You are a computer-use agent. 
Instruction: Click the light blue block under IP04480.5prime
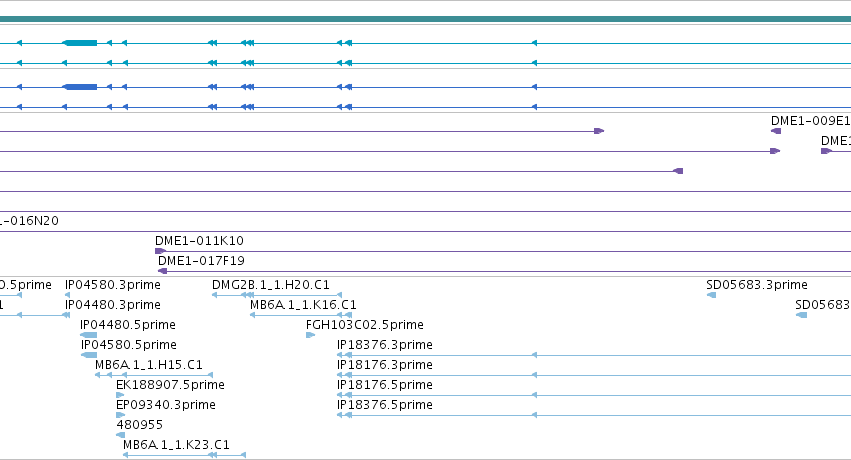(88, 335)
